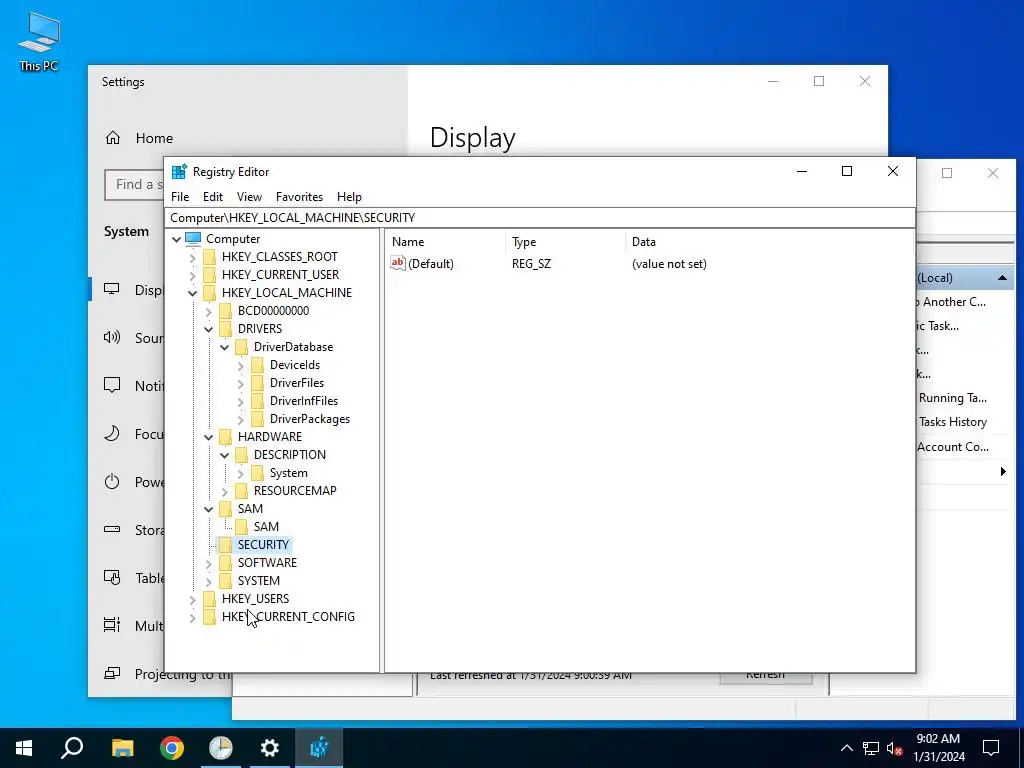Click the DriverPackages folder icon
The width and height of the screenshot is (1024, 768).
257,419
